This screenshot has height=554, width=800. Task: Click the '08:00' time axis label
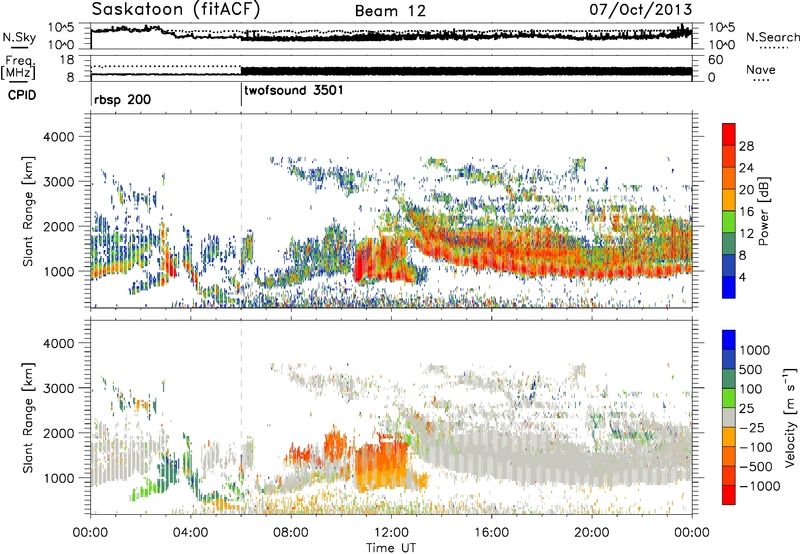pyautogui.click(x=291, y=533)
